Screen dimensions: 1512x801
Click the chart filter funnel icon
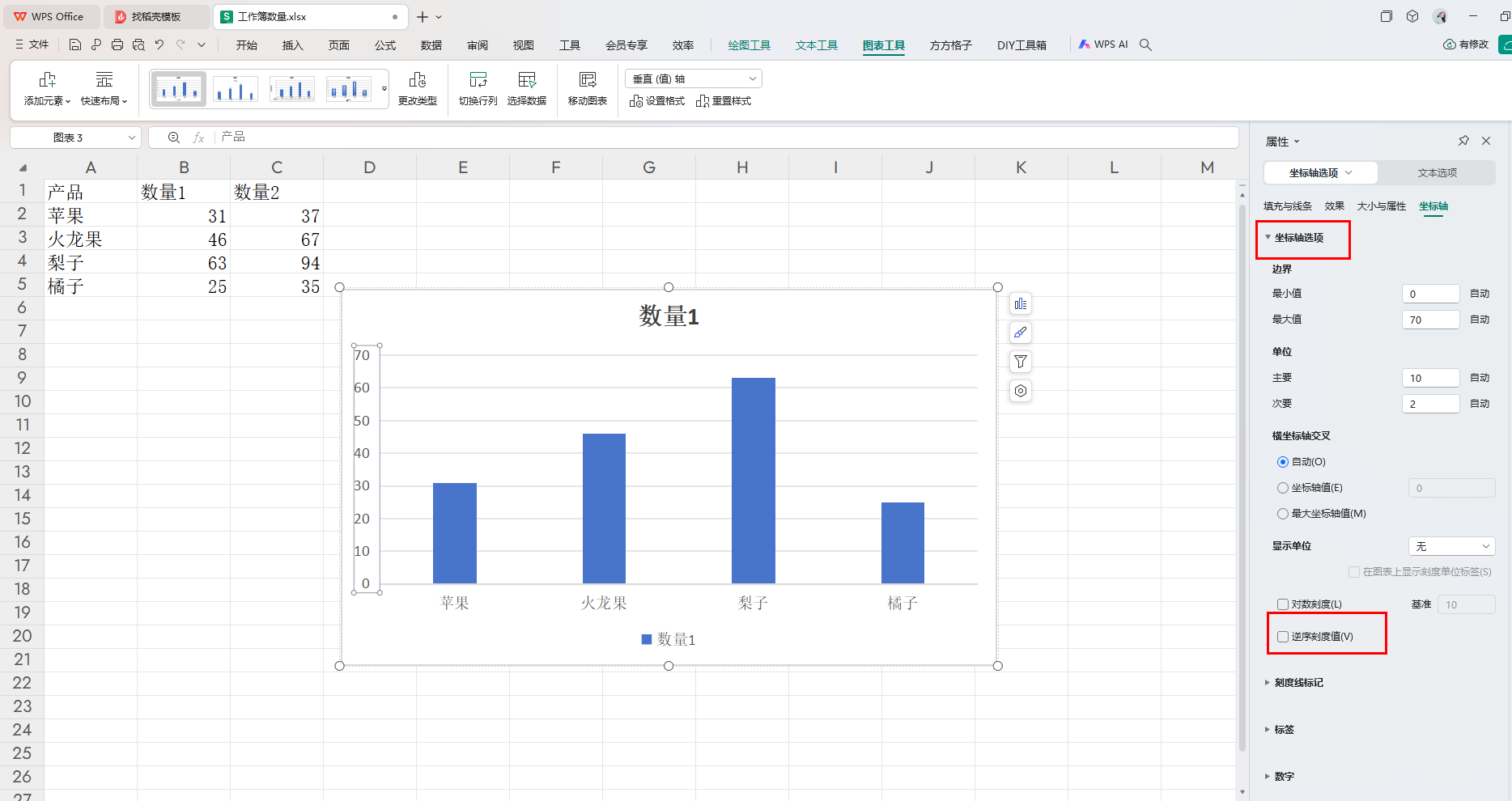[x=1021, y=362]
